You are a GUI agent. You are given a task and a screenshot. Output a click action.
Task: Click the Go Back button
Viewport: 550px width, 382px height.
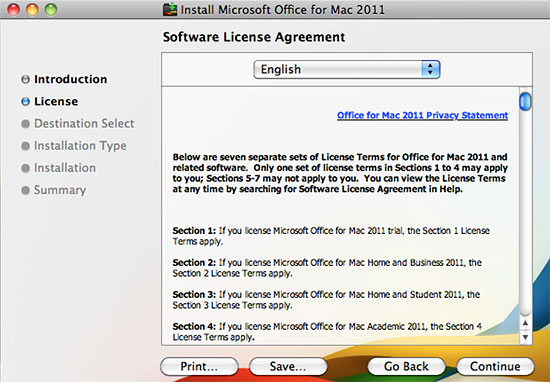point(406,366)
